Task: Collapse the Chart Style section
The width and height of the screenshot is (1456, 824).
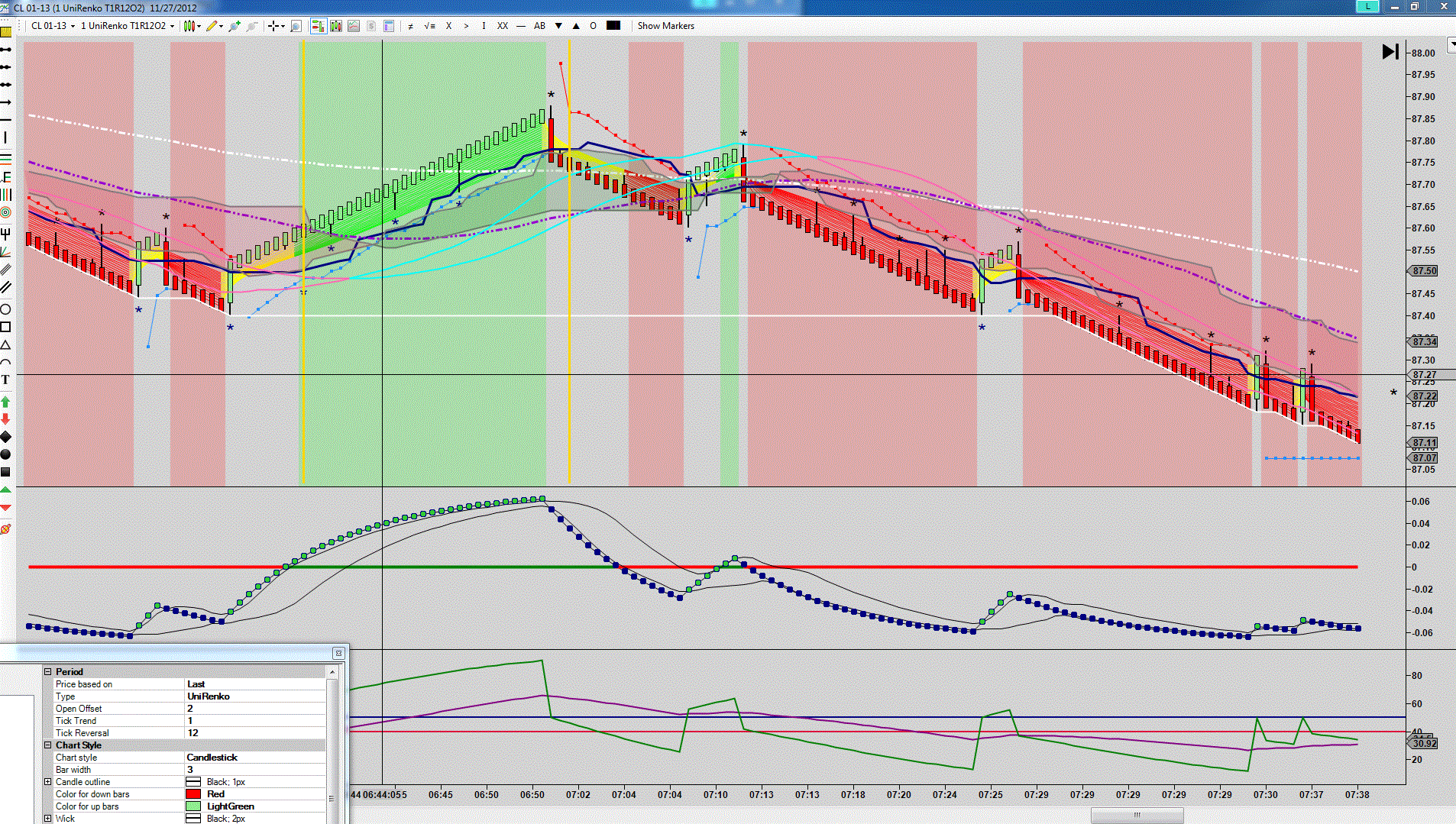Action: [x=47, y=745]
